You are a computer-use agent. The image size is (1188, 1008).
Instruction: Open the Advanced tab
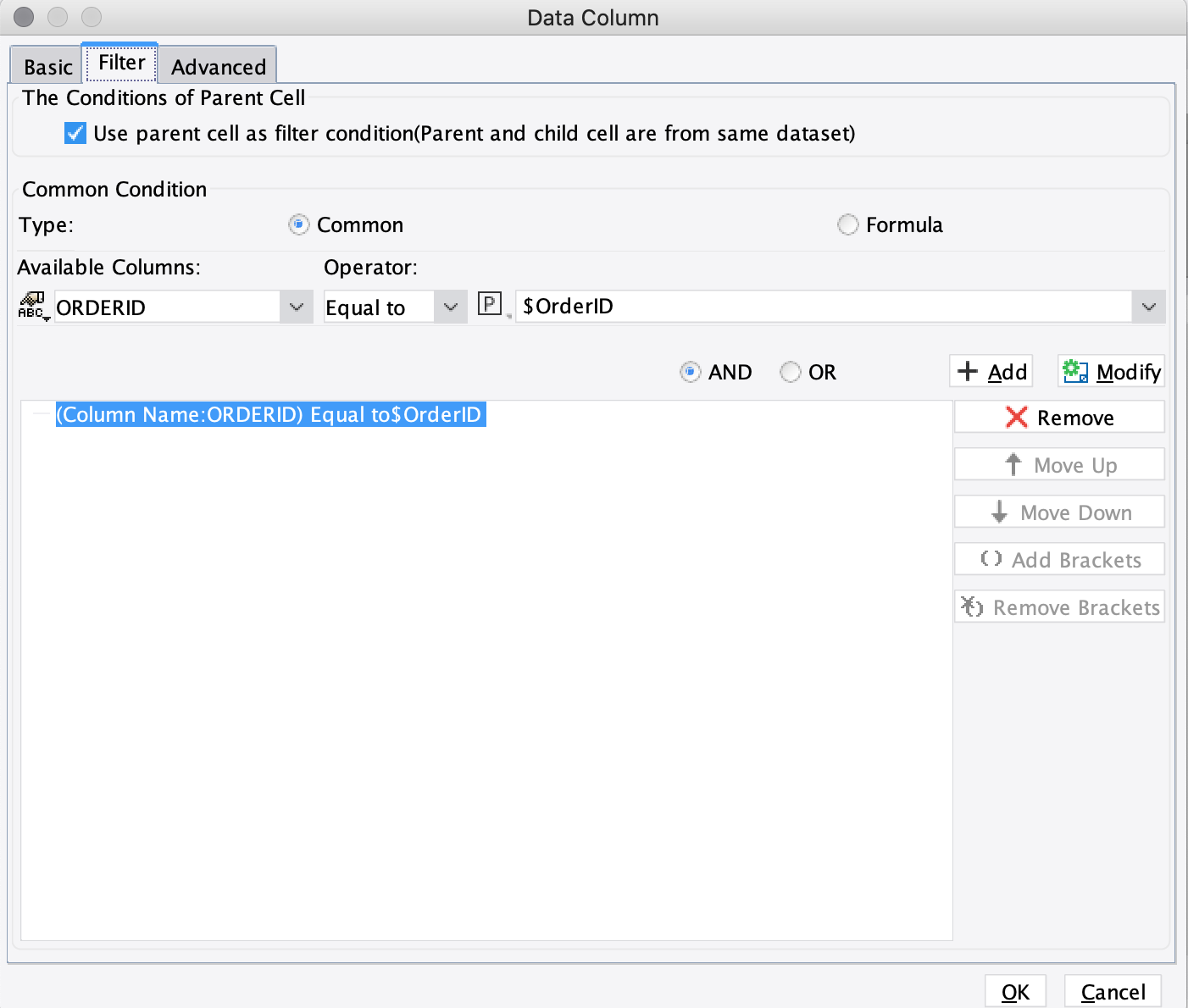[218, 67]
